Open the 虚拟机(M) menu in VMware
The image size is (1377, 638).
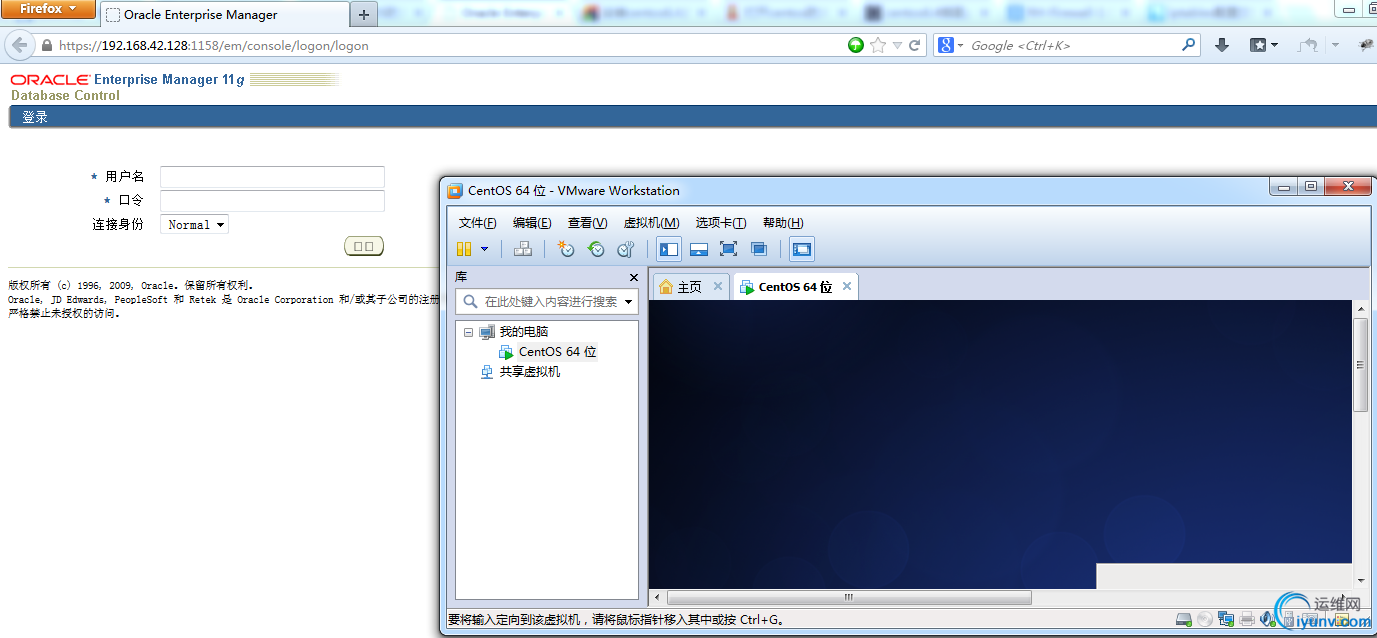[652, 223]
